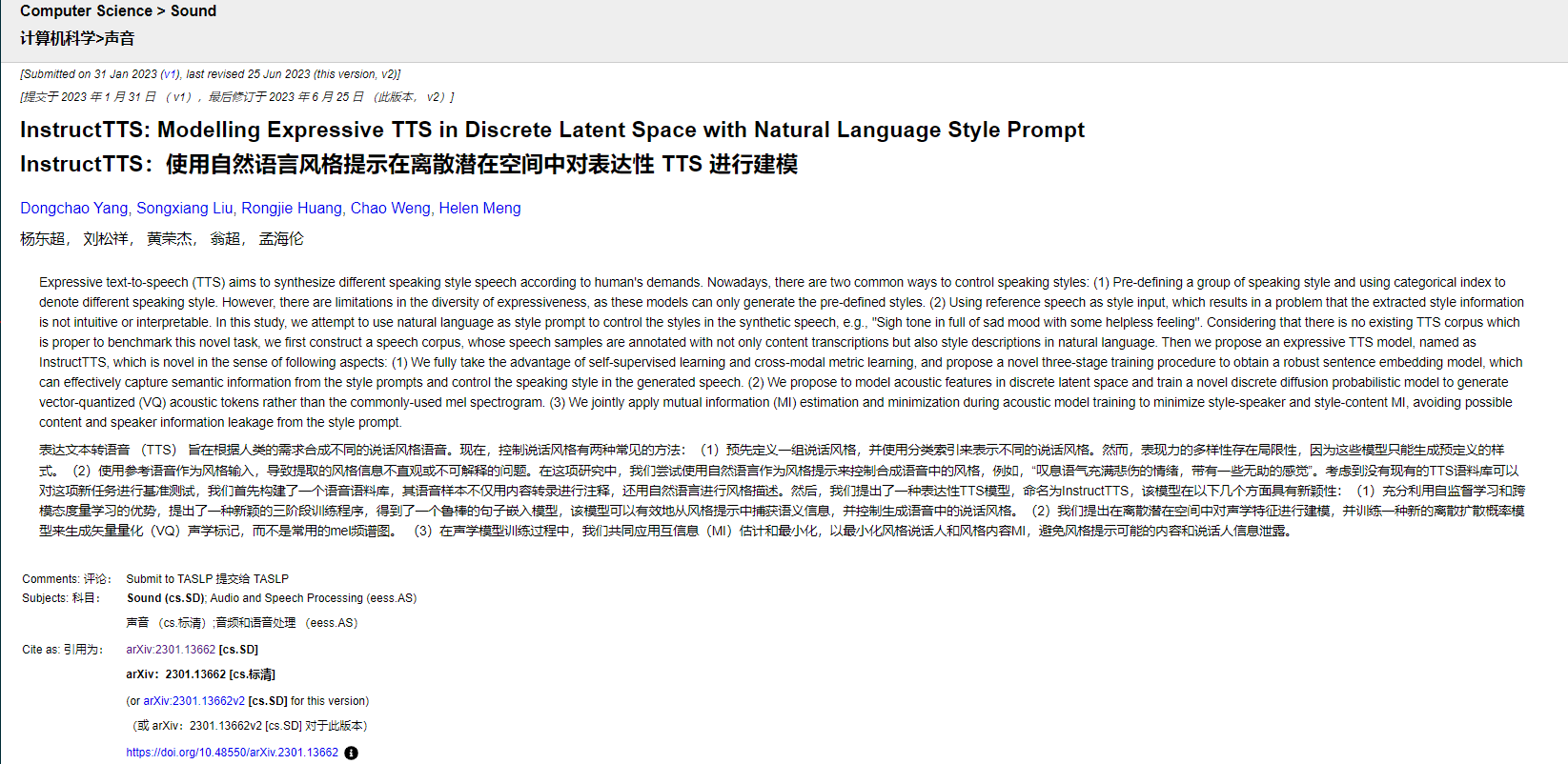Image resolution: width=1568 pixels, height=764 pixels.
Task: Click the DOI info icon
Action: pos(351,753)
